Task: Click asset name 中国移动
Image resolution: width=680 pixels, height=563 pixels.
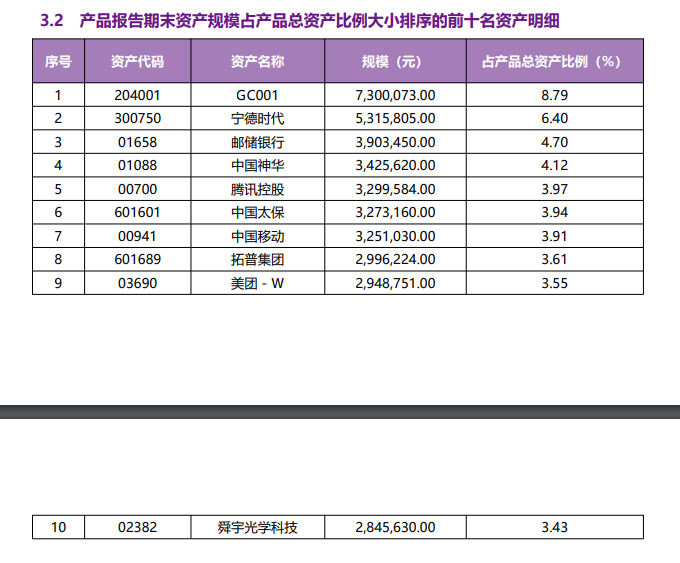Action: click(258, 236)
